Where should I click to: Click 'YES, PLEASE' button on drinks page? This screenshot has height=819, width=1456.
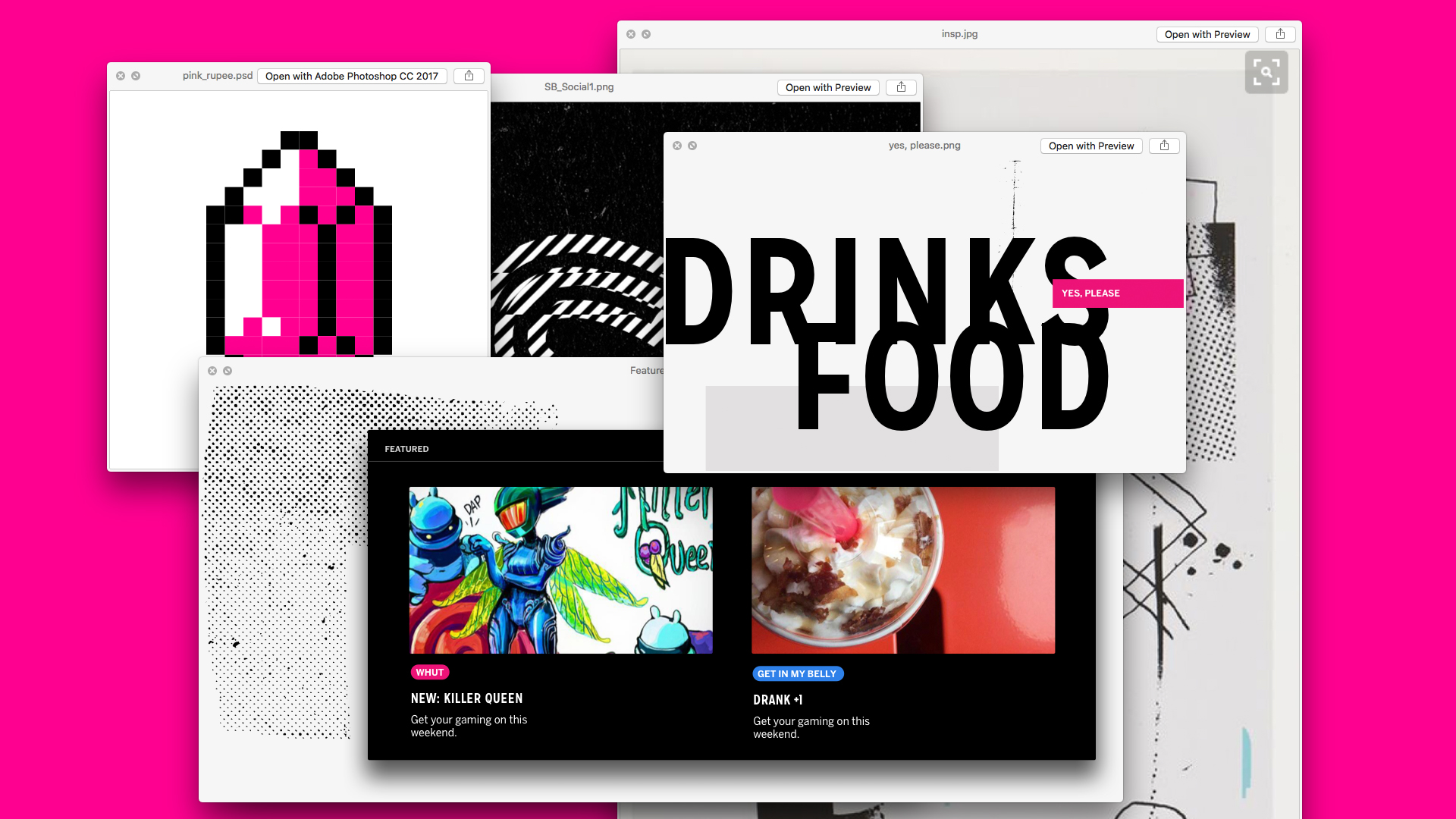tap(1115, 293)
